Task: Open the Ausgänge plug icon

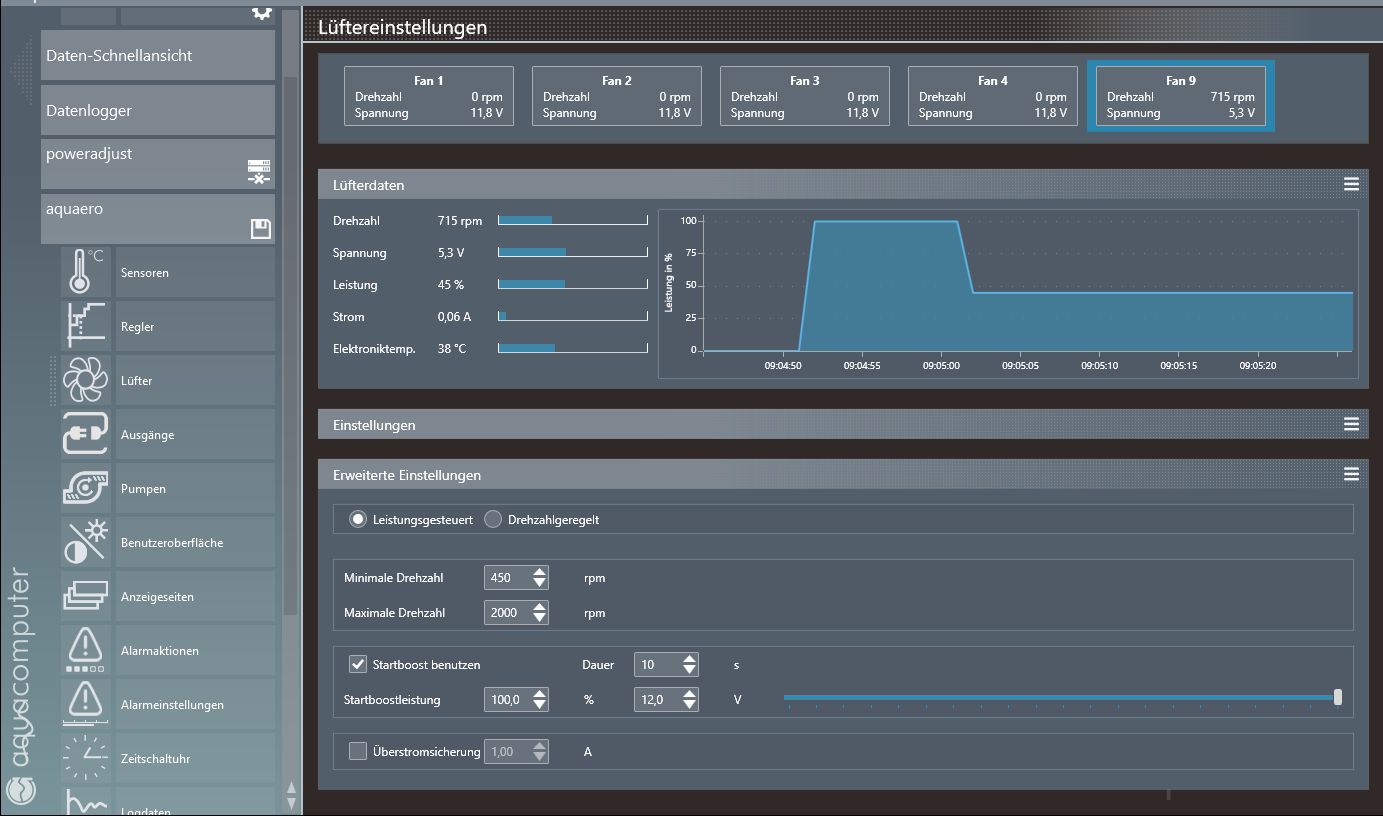Action: 86,434
